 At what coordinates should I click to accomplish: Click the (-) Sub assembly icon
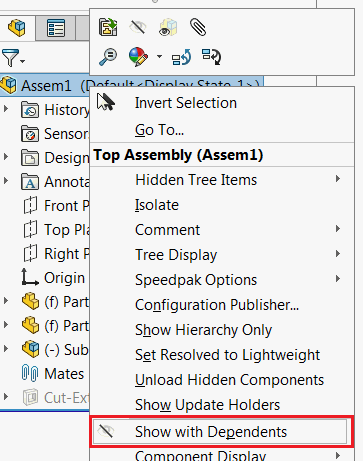click(x=30, y=349)
